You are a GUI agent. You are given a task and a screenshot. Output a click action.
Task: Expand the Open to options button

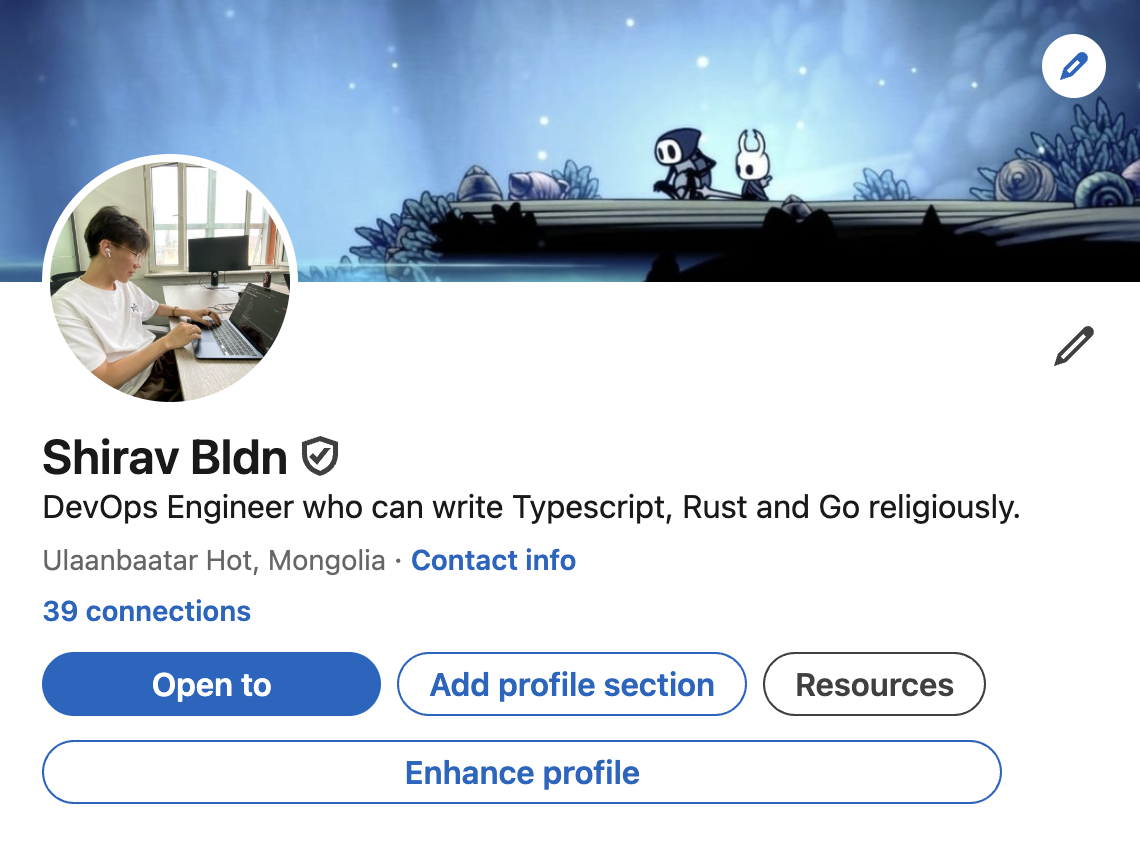pos(211,685)
